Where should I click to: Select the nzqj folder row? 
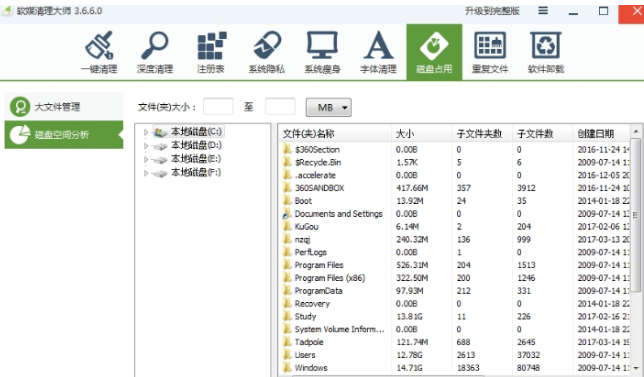[455, 239]
